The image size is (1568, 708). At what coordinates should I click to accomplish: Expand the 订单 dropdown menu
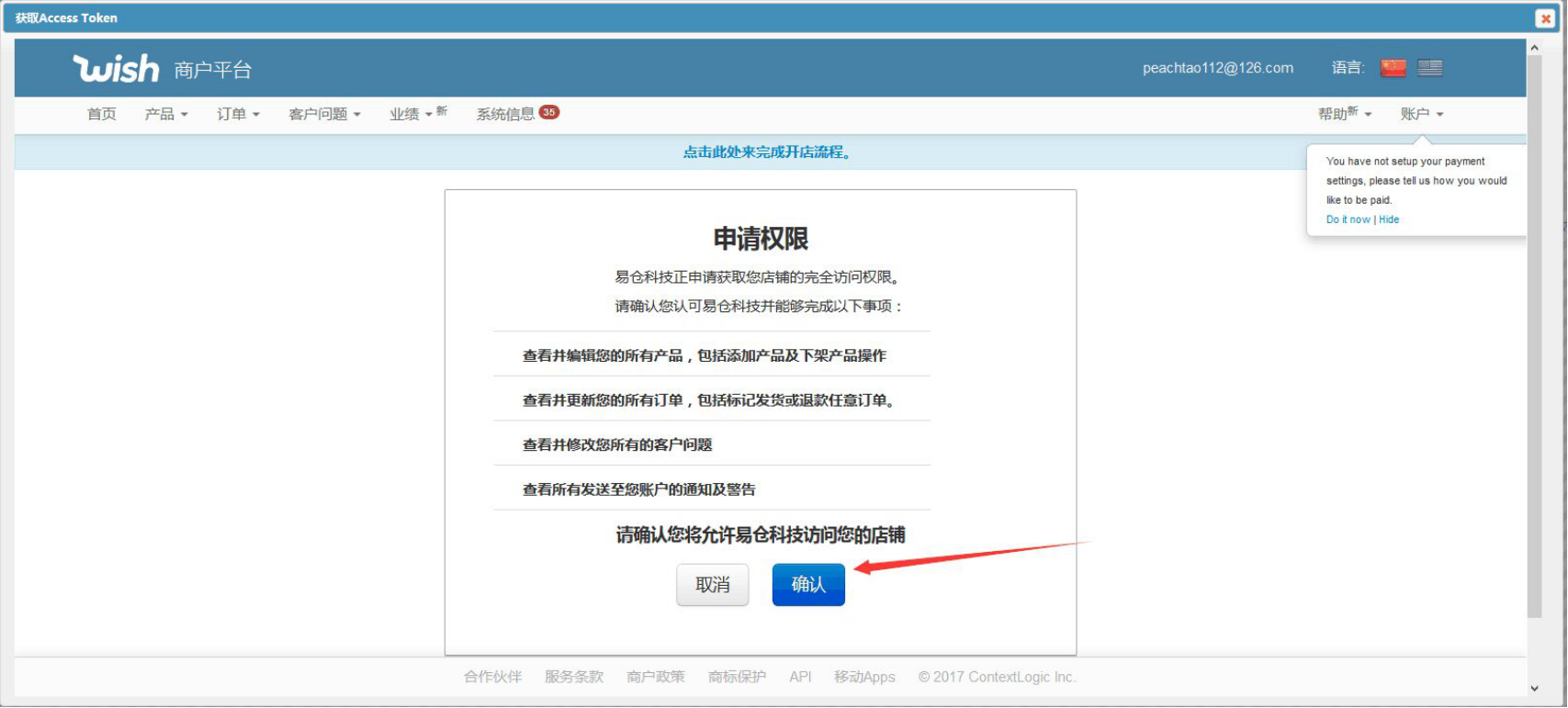click(238, 114)
